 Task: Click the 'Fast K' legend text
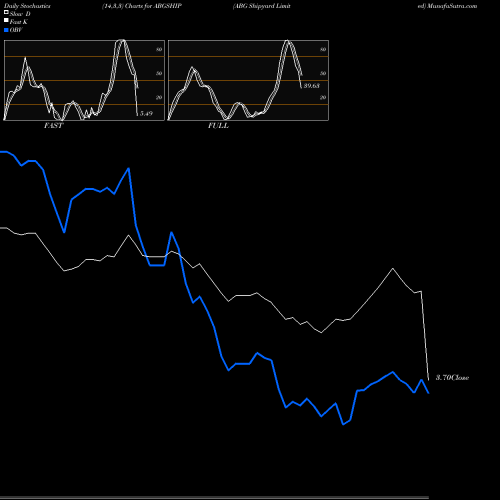point(19,22)
